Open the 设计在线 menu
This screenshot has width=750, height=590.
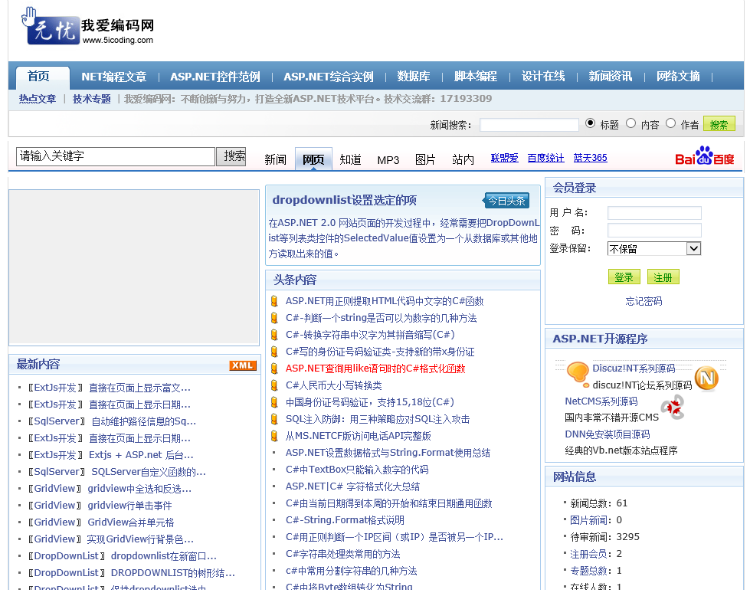[543, 77]
